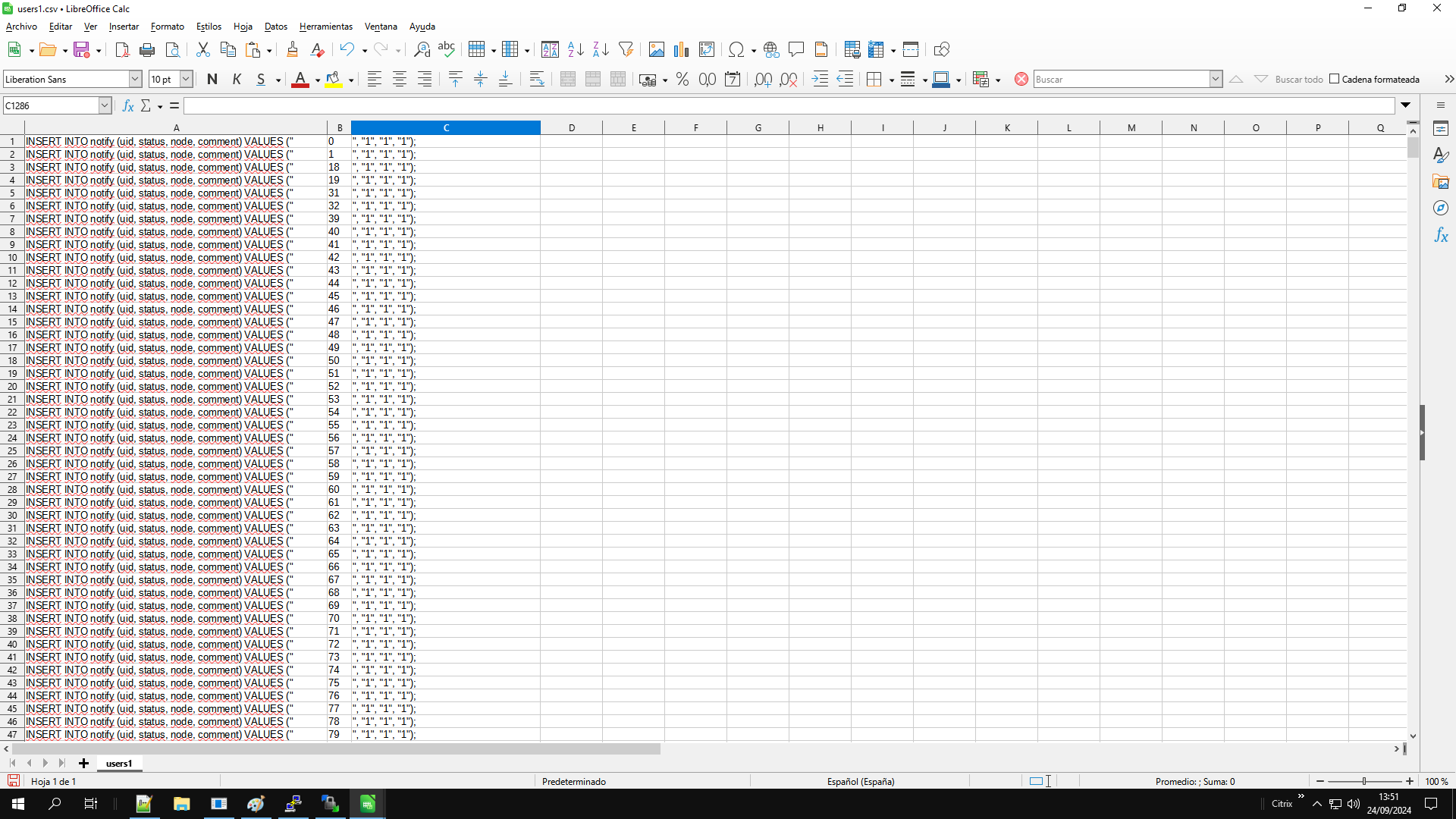Open Sidebar Navigator panel

[1441, 209]
